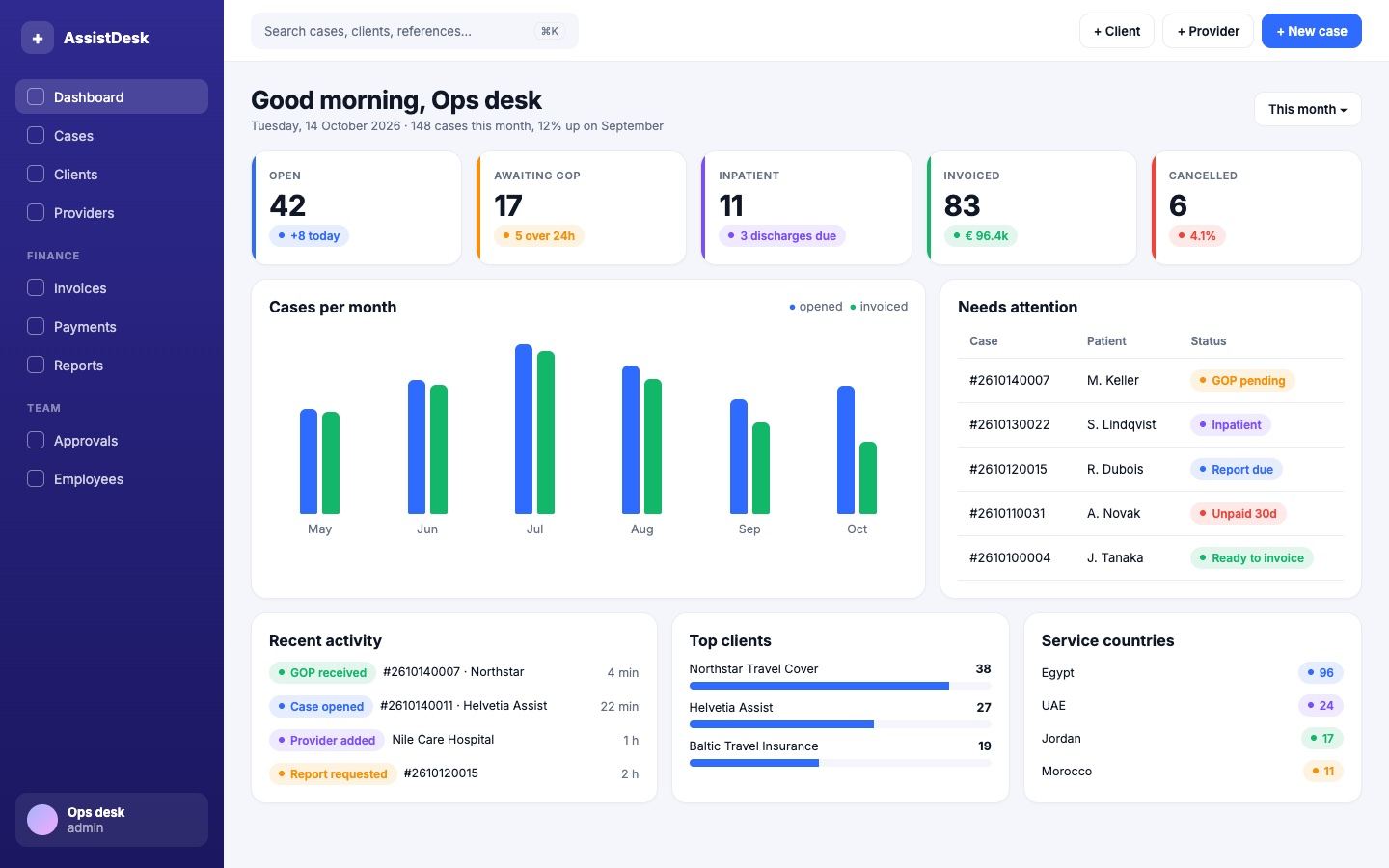The height and width of the screenshot is (868, 1389).
Task: Click the Ops desk avatar
Action: [x=42, y=820]
